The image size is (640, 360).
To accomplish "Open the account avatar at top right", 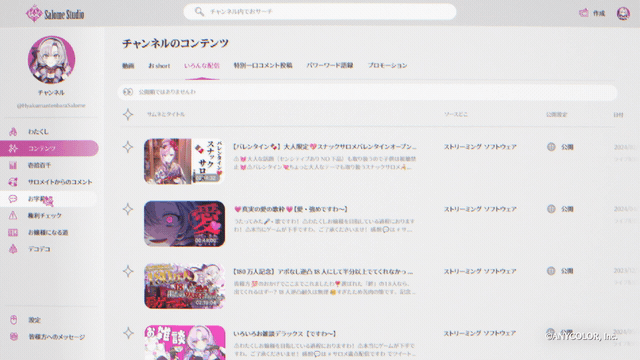I will coord(623,13).
